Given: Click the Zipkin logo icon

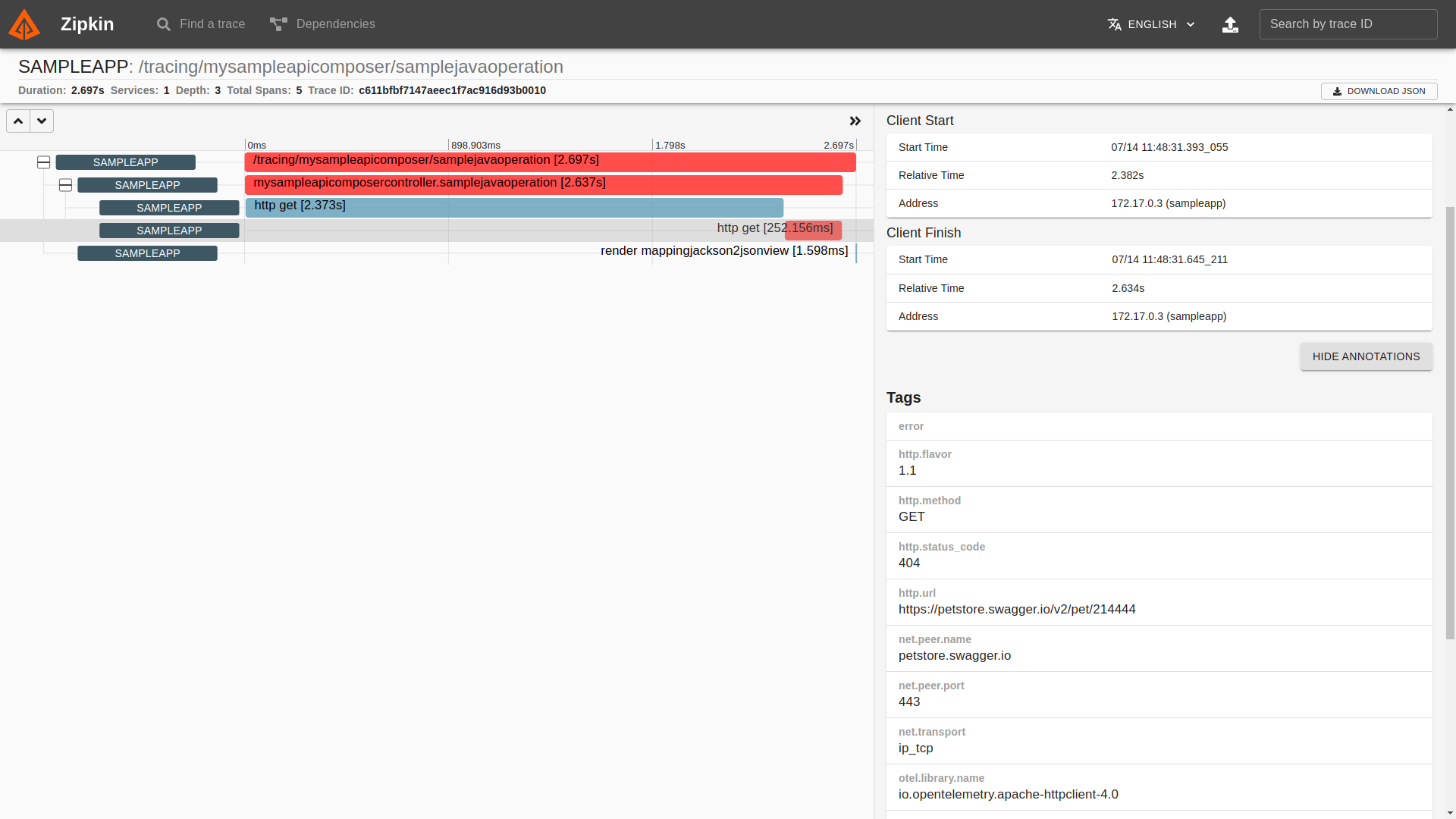Looking at the screenshot, I should point(24,24).
